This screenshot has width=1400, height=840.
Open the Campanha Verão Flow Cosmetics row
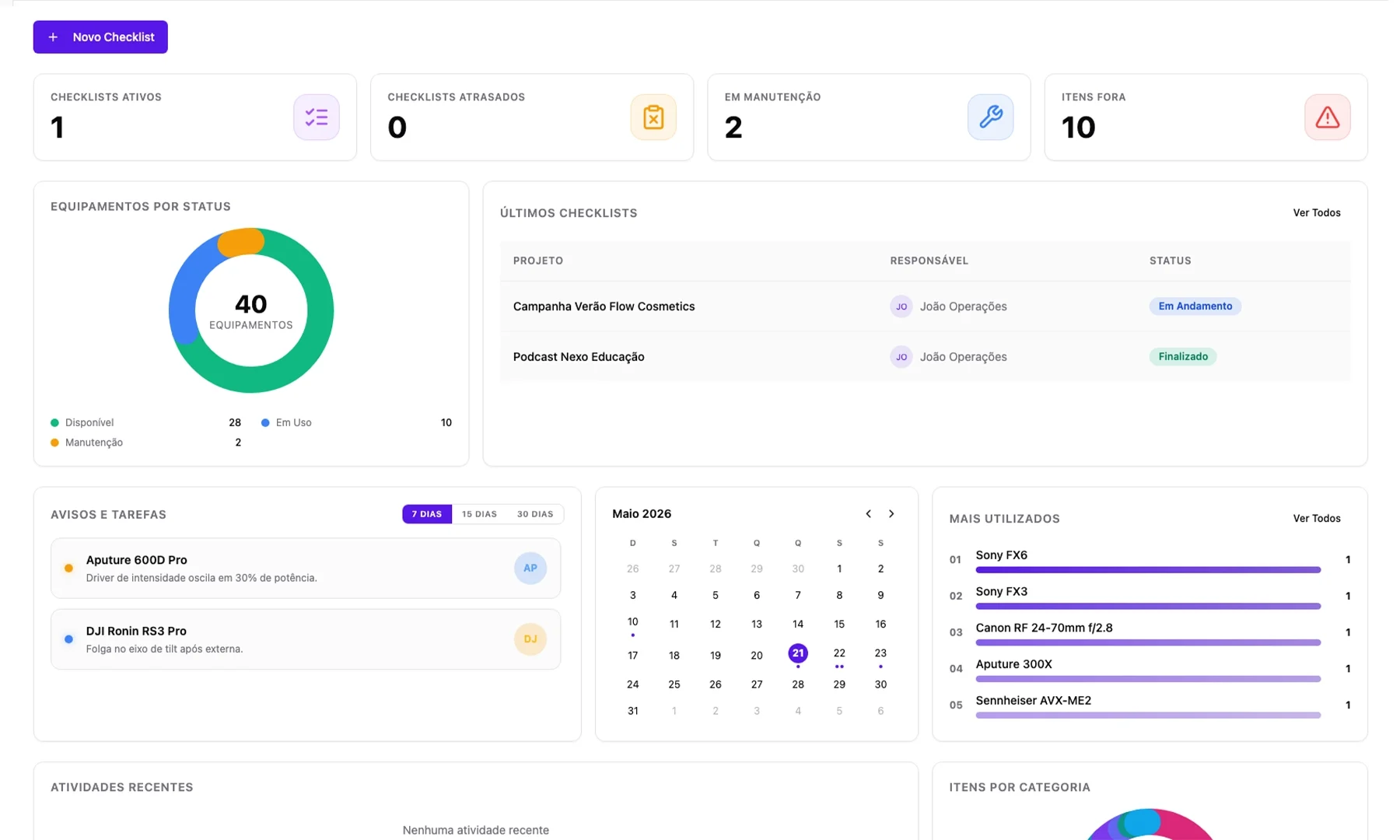click(926, 306)
